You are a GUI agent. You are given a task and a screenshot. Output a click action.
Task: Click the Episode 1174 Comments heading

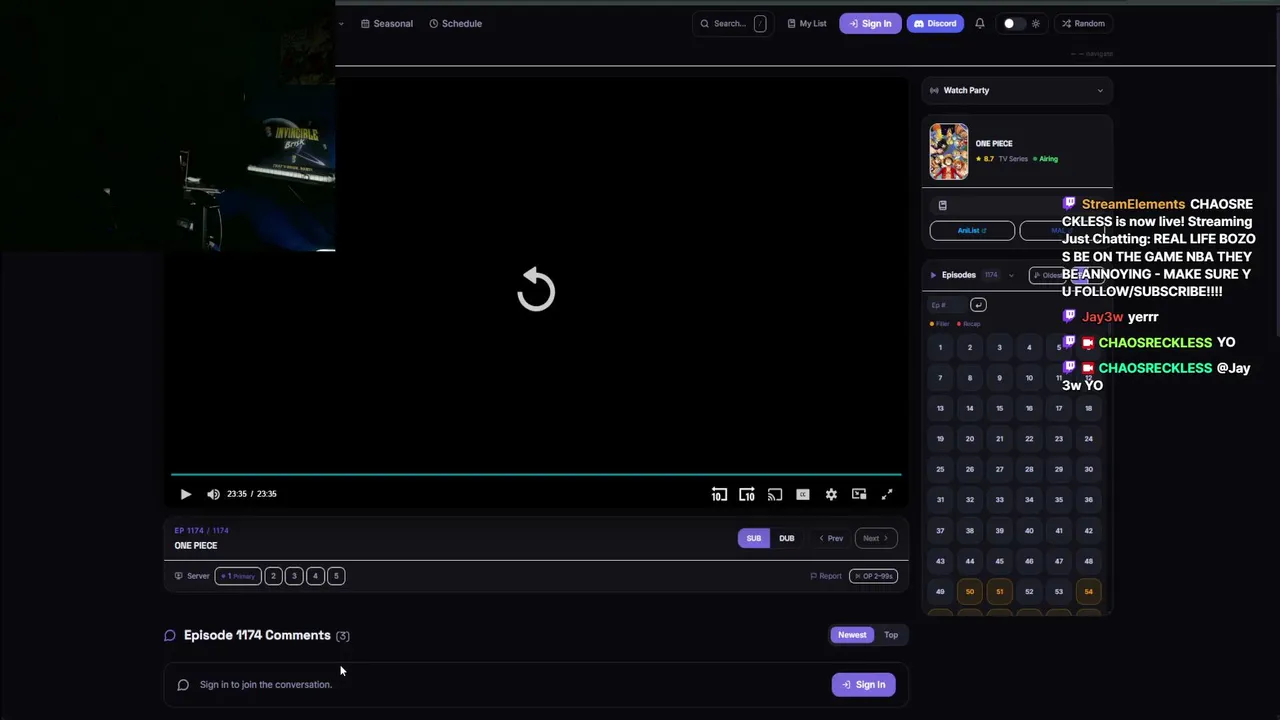pos(257,635)
